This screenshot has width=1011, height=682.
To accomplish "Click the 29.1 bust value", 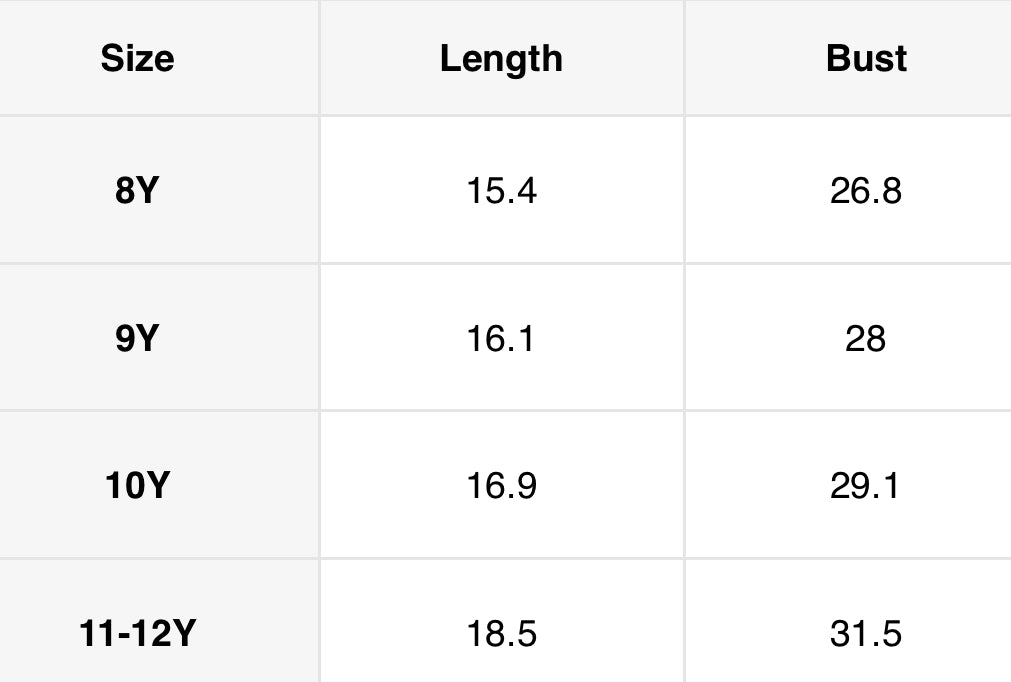I will 866,486.
